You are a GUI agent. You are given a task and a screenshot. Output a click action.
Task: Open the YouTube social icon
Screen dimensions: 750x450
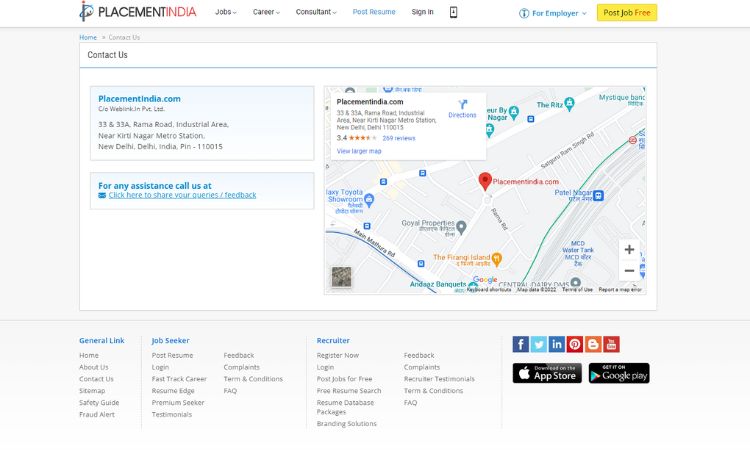pos(611,344)
